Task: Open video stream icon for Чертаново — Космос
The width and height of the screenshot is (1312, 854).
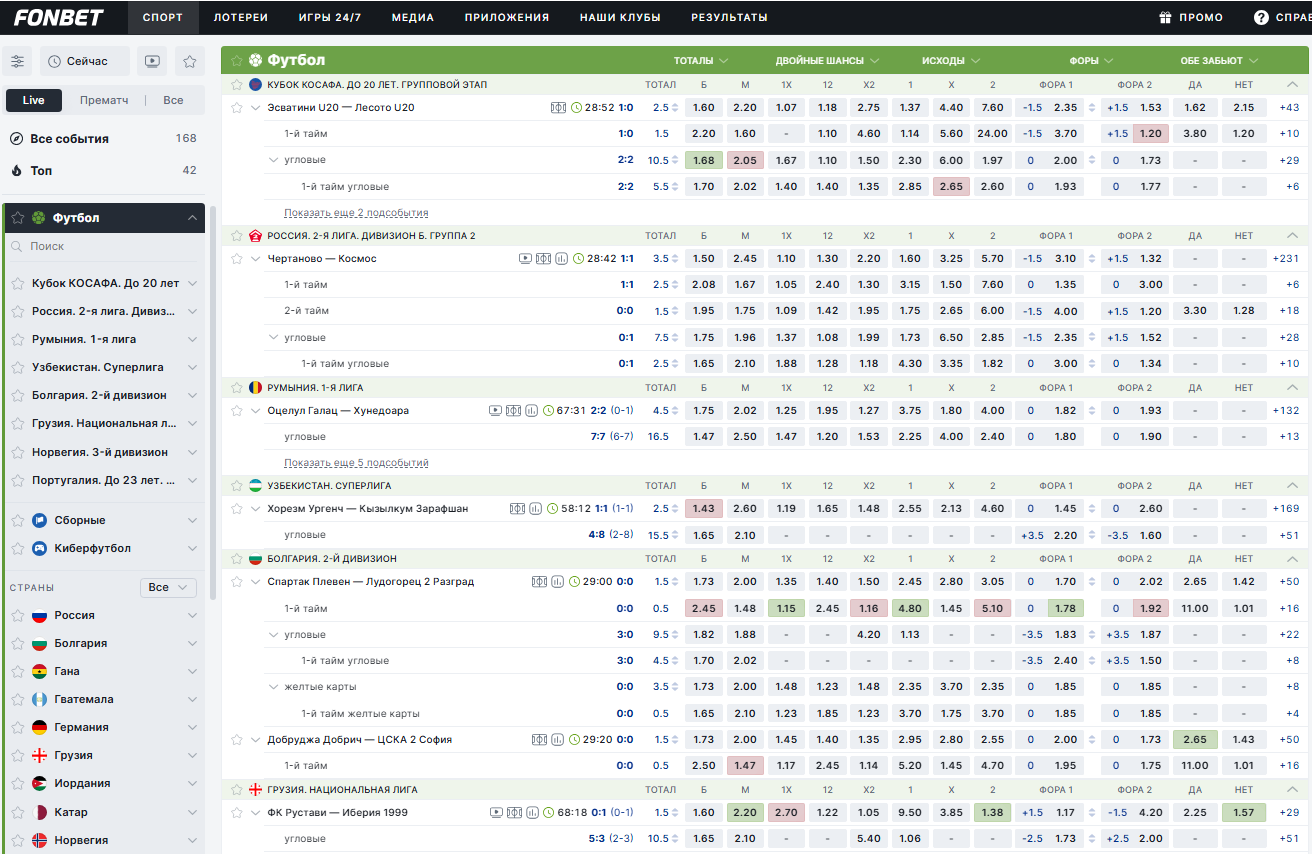Action: (526, 258)
